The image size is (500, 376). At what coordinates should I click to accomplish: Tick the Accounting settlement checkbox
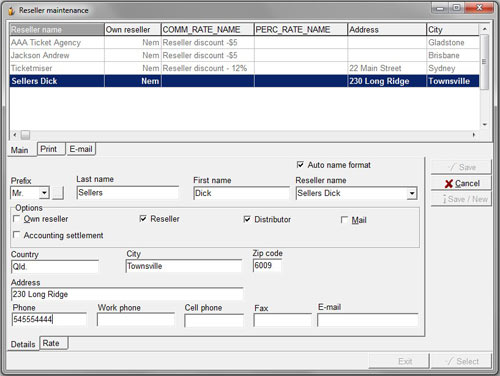coord(16,235)
